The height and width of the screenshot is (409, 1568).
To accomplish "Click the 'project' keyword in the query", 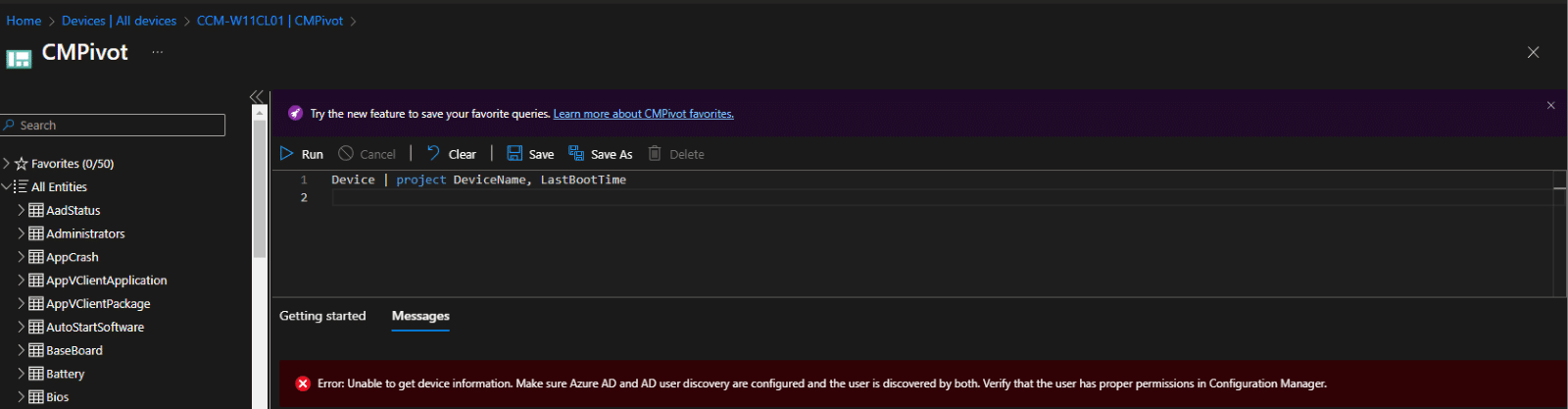I will click(x=421, y=179).
